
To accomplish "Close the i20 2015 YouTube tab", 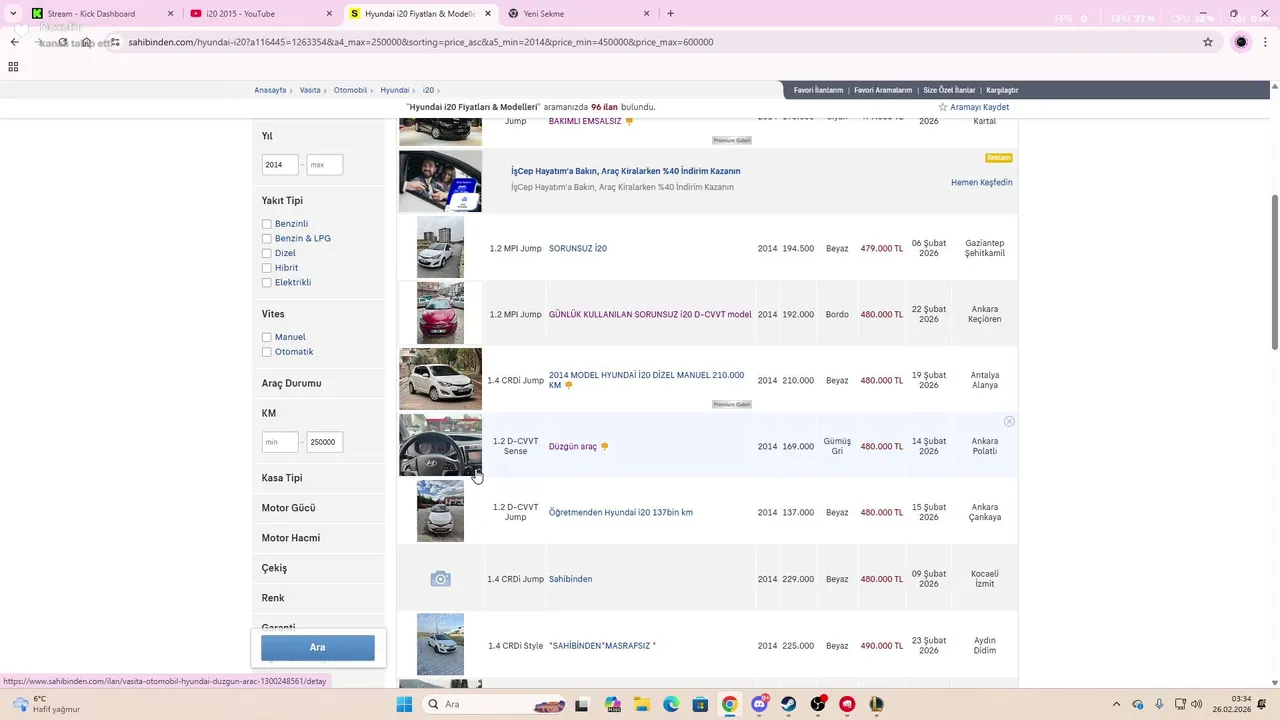I will 328,14.
